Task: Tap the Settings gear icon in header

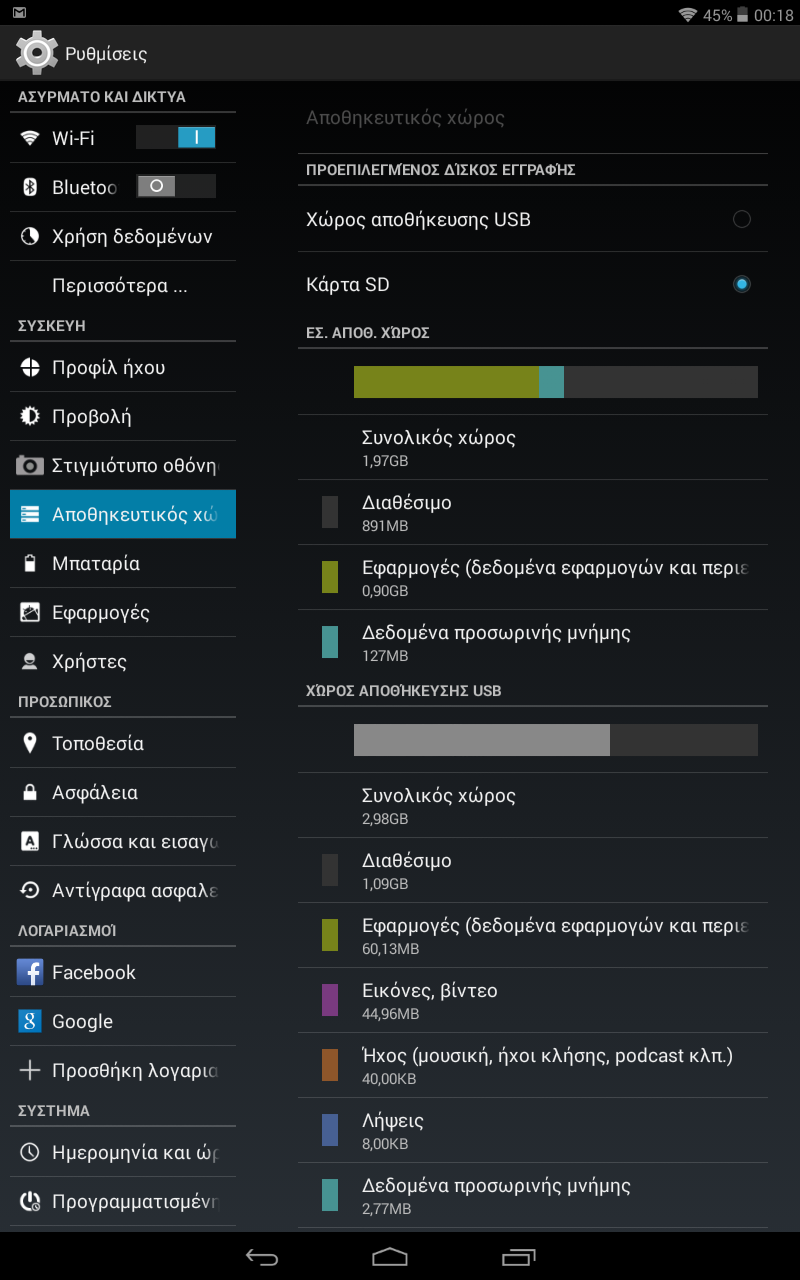Action: [x=37, y=53]
